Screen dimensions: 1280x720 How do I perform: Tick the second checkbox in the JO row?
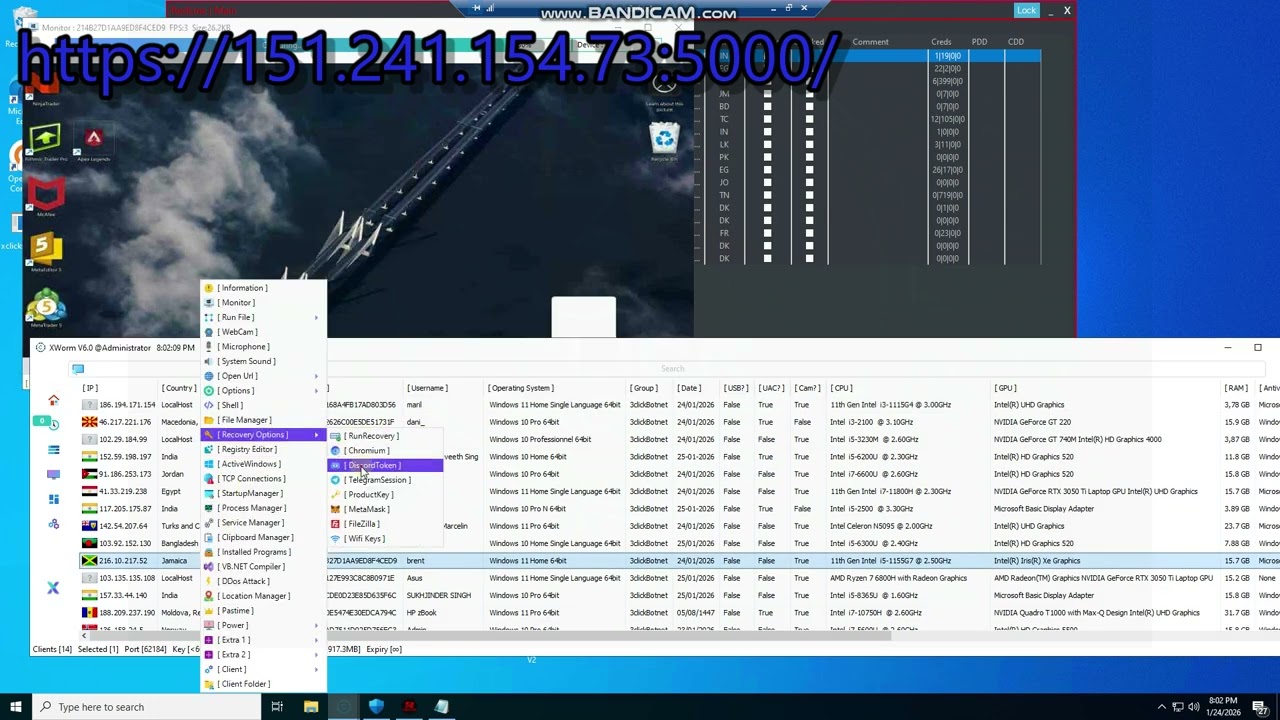809,183
